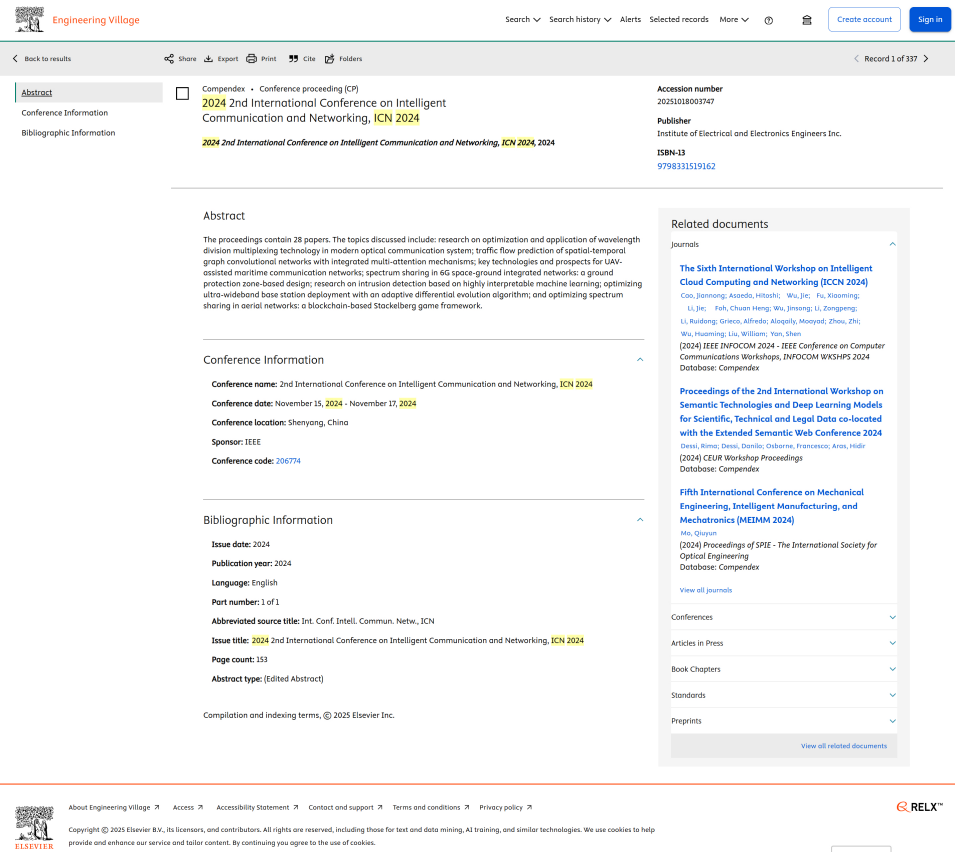This screenshot has height=852, width=955.
Task: Open the Search dropdown menu
Action: pyautogui.click(x=523, y=19)
